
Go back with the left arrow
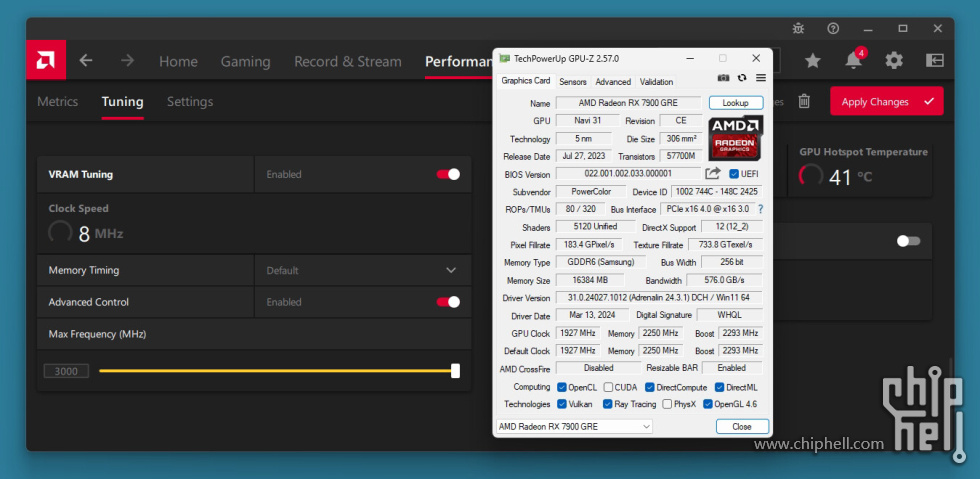click(x=86, y=61)
